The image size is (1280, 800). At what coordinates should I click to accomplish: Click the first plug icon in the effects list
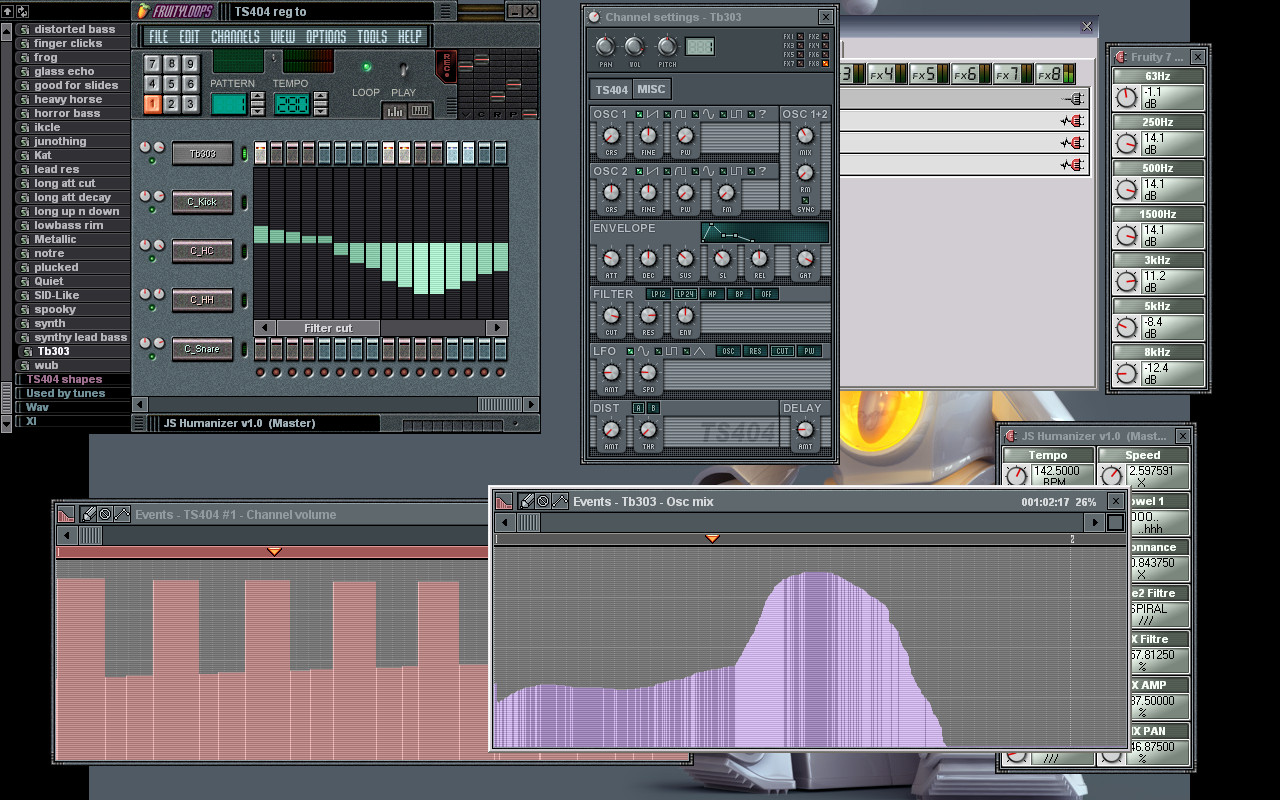[x=1073, y=99]
